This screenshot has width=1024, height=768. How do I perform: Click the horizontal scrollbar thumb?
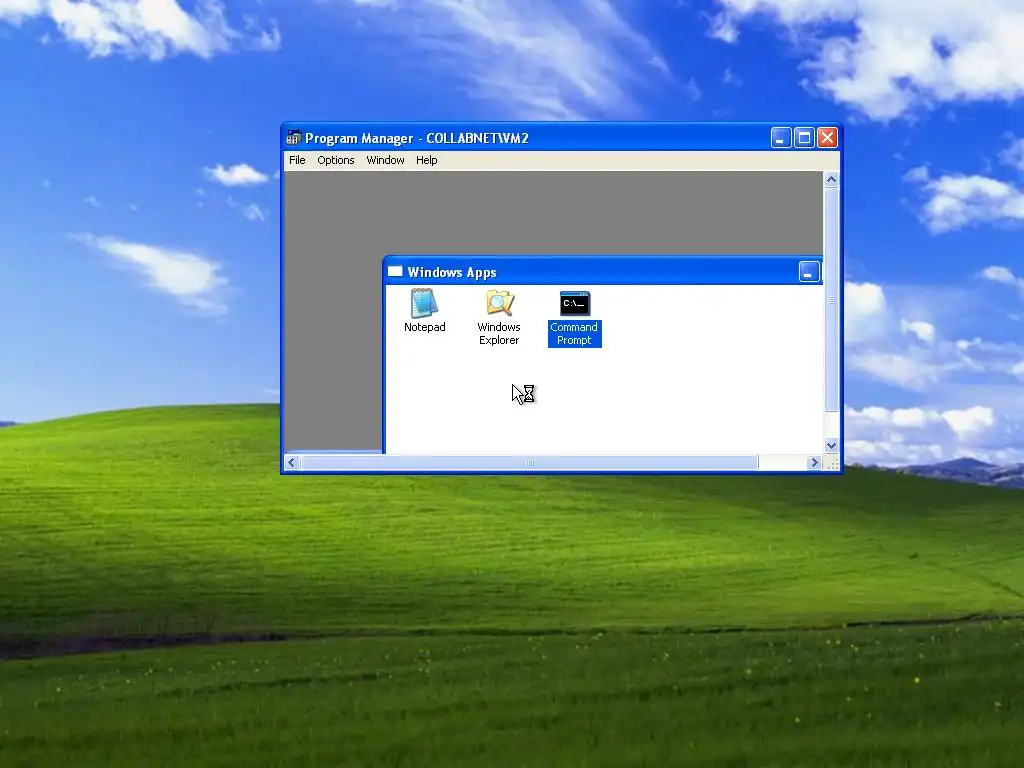click(x=530, y=462)
